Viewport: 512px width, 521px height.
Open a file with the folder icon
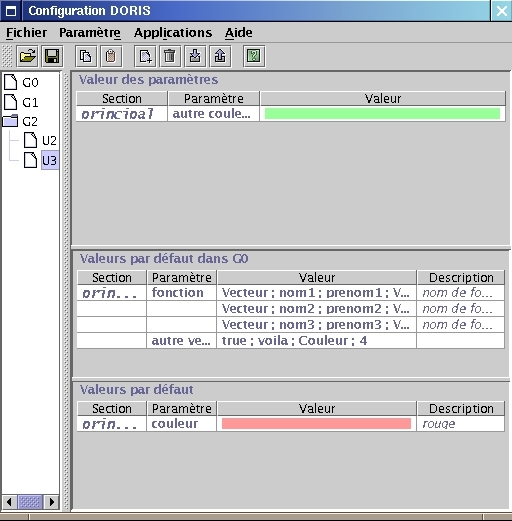point(28,56)
